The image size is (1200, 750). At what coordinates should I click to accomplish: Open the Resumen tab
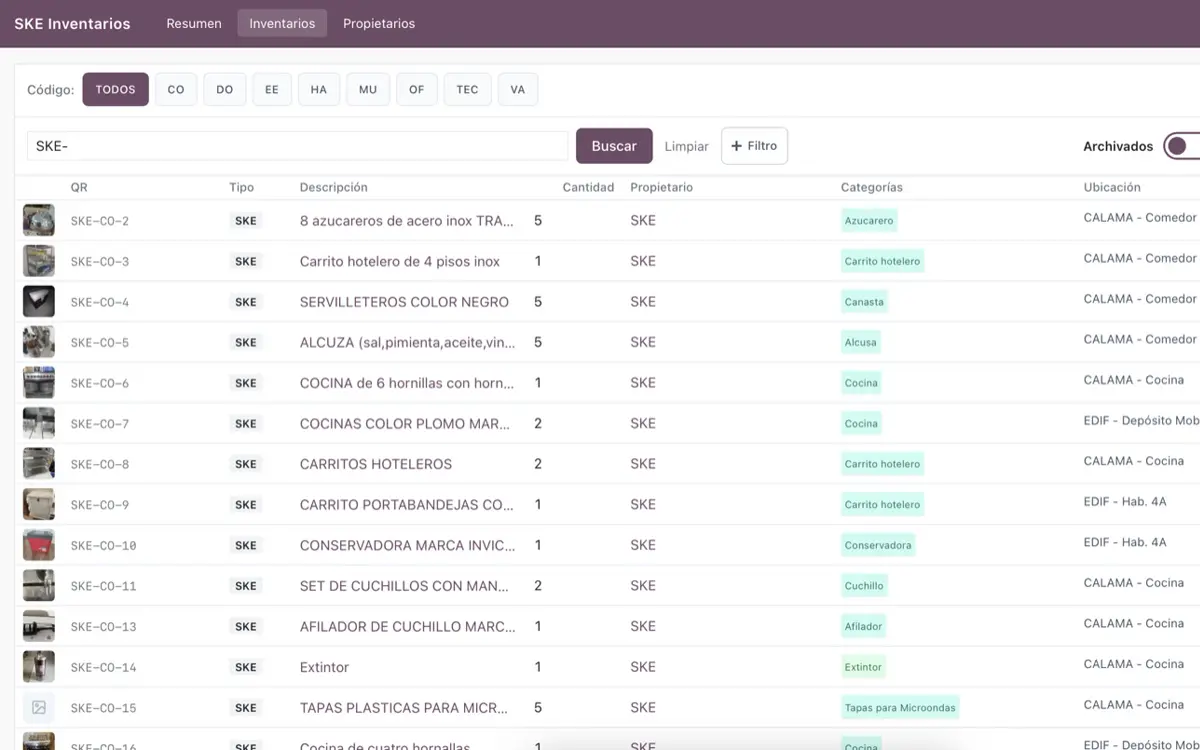[194, 23]
